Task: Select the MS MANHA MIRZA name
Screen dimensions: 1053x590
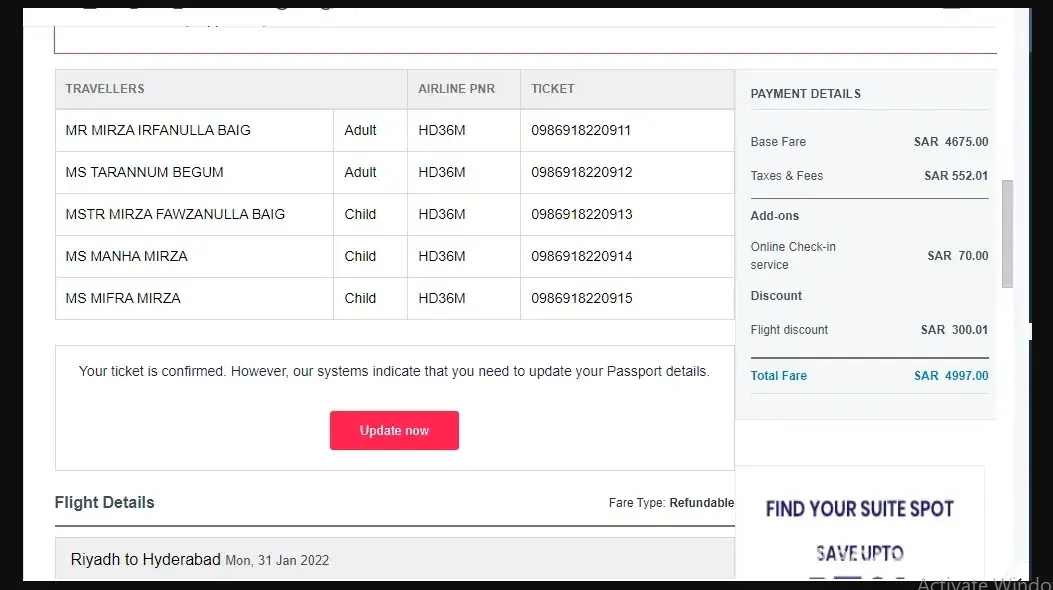Action: point(126,256)
